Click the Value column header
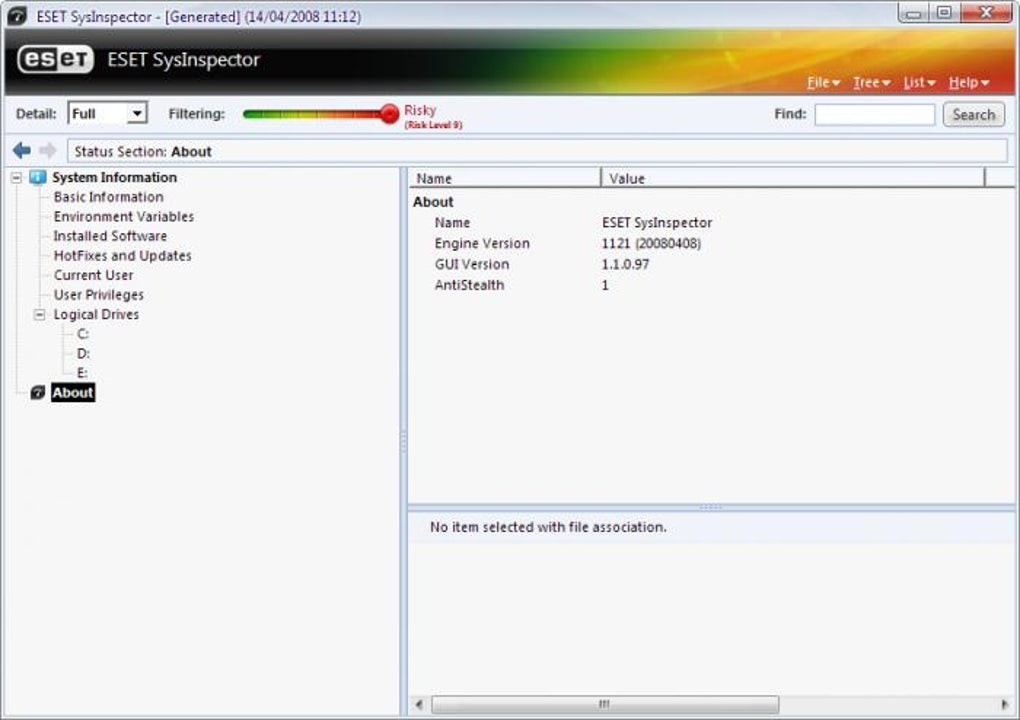 tap(793, 178)
